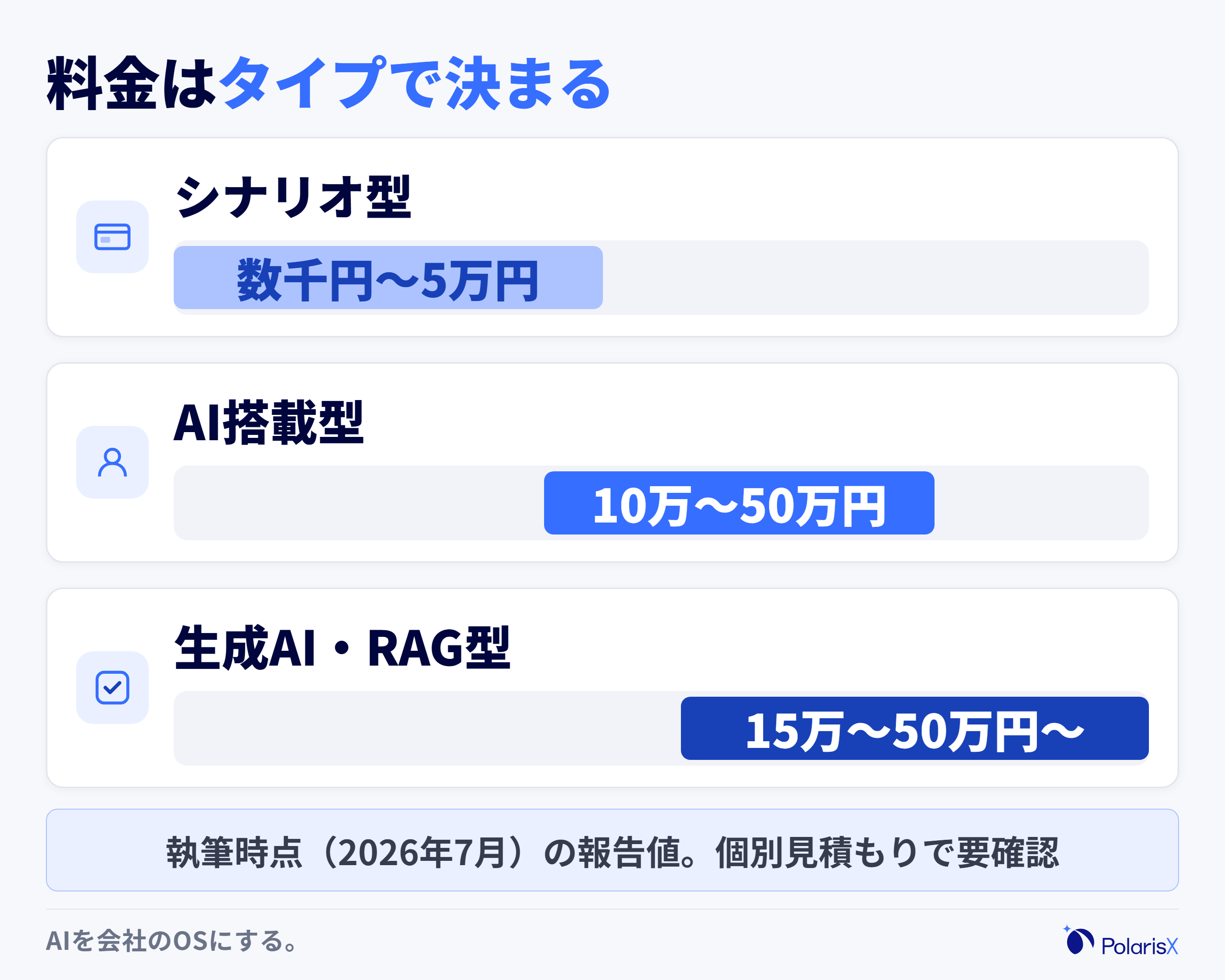Viewport: 1225px width, 980px height.
Task: Click the AIを会社のOSにする tagline
Action: coord(172,941)
